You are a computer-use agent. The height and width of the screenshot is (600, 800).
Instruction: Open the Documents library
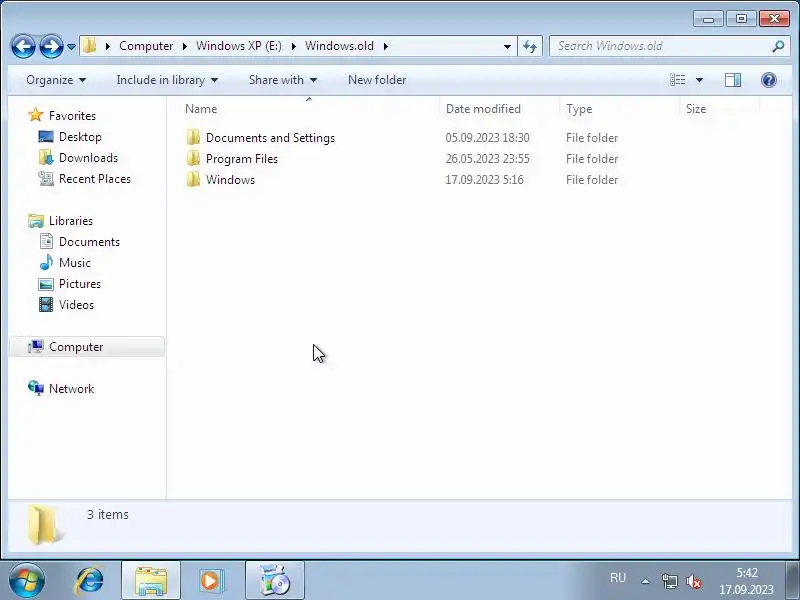tap(89, 242)
